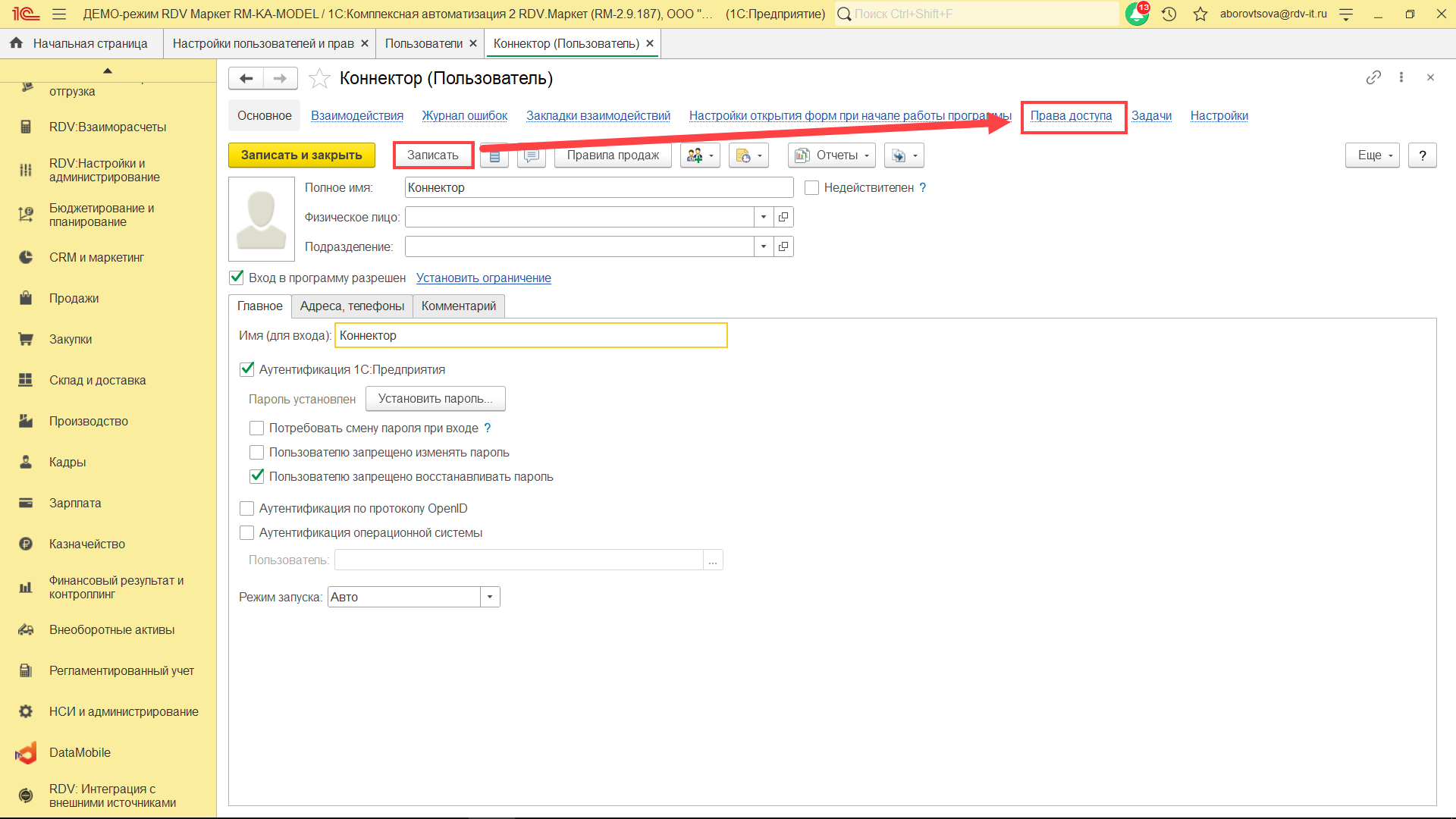Click the Записать и закрыть button
Viewport: 1456px width, 819px height.
click(x=301, y=155)
